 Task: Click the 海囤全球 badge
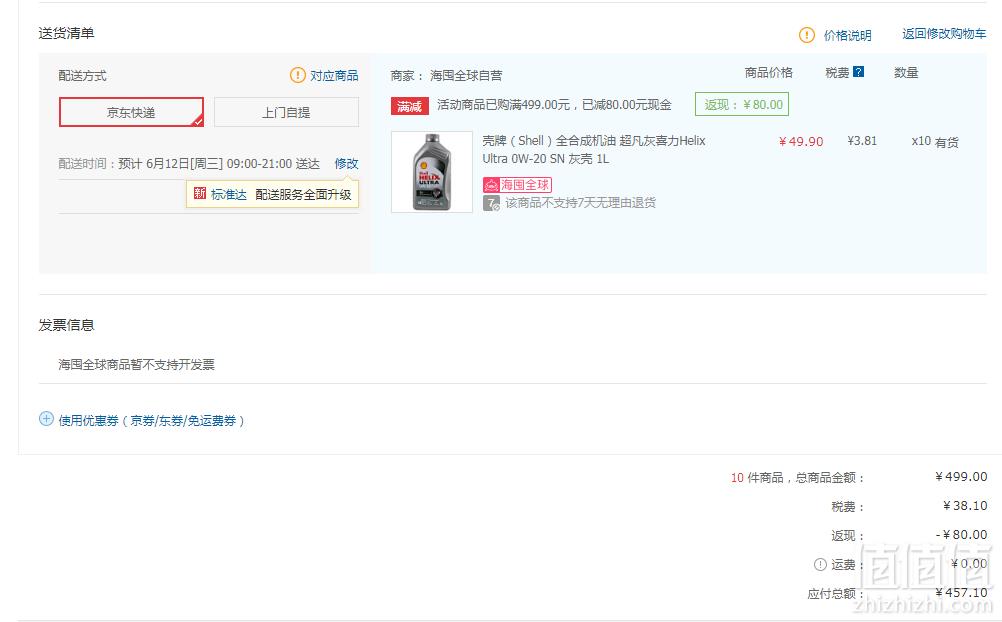[x=518, y=185]
